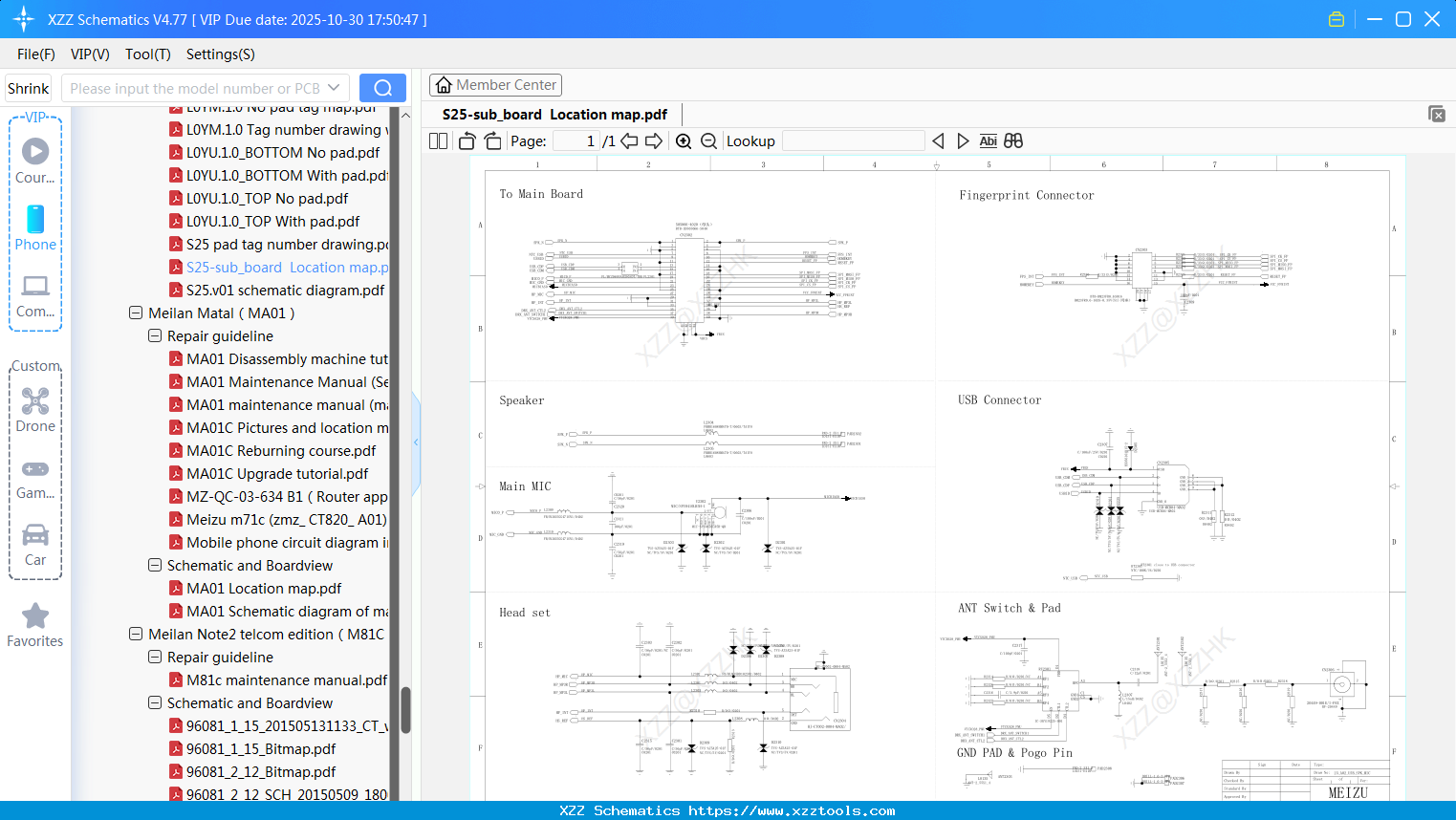Toggle the two-page layout view icon
The image size is (1456, 820).
coord(439,141)
